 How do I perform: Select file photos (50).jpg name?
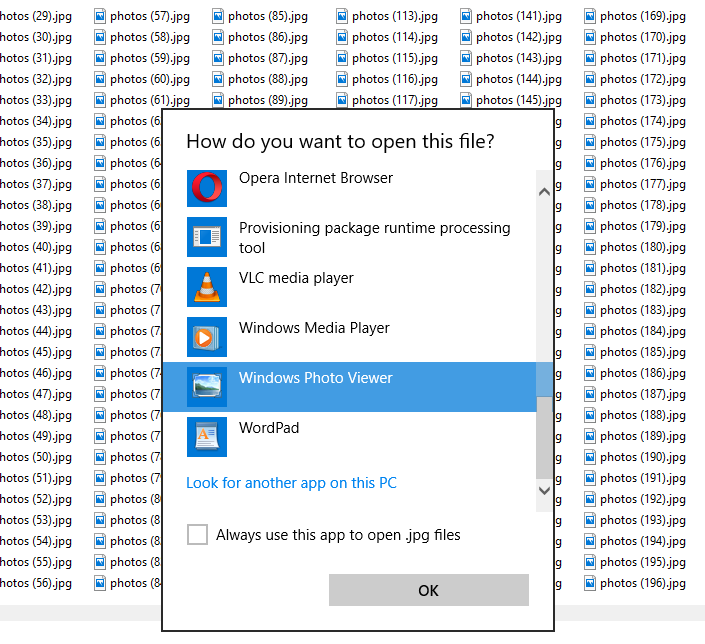[36, 457]
